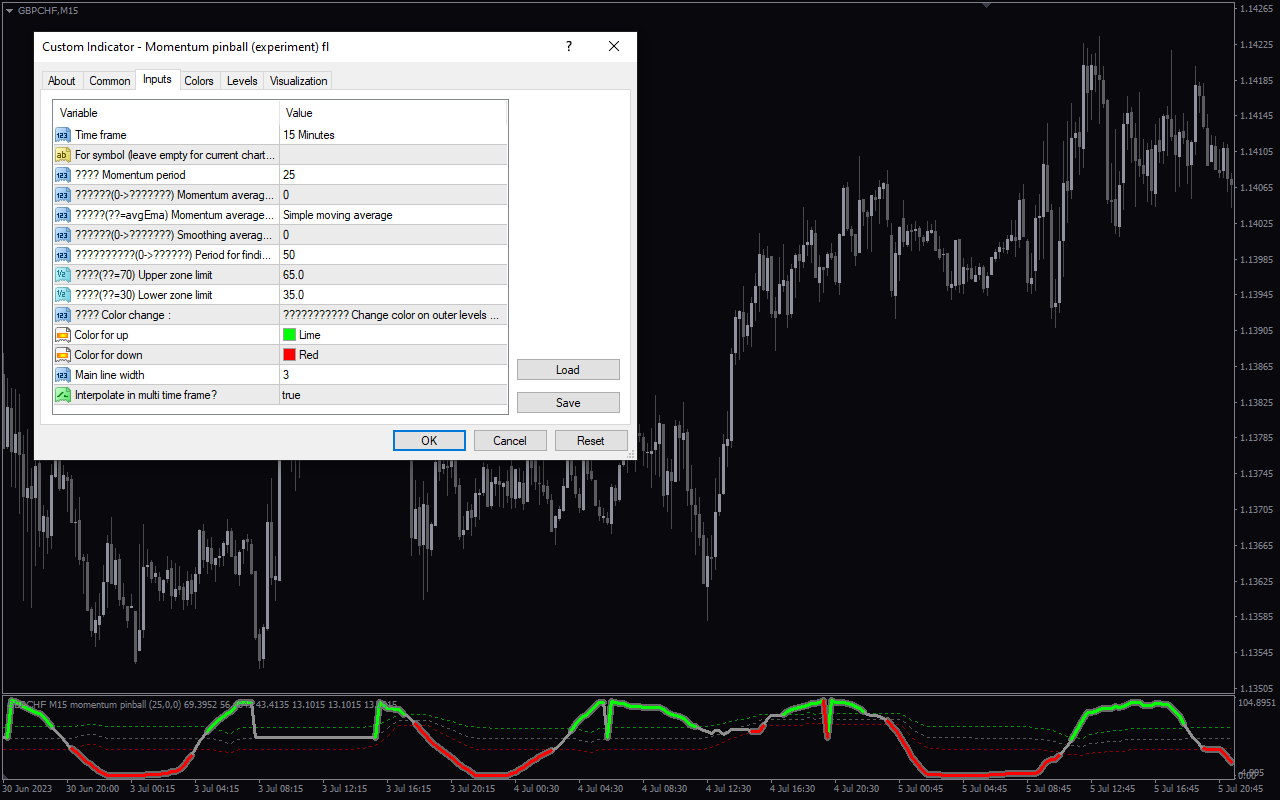
Task: Click the Load button
Action: click(x=568, y=370)
